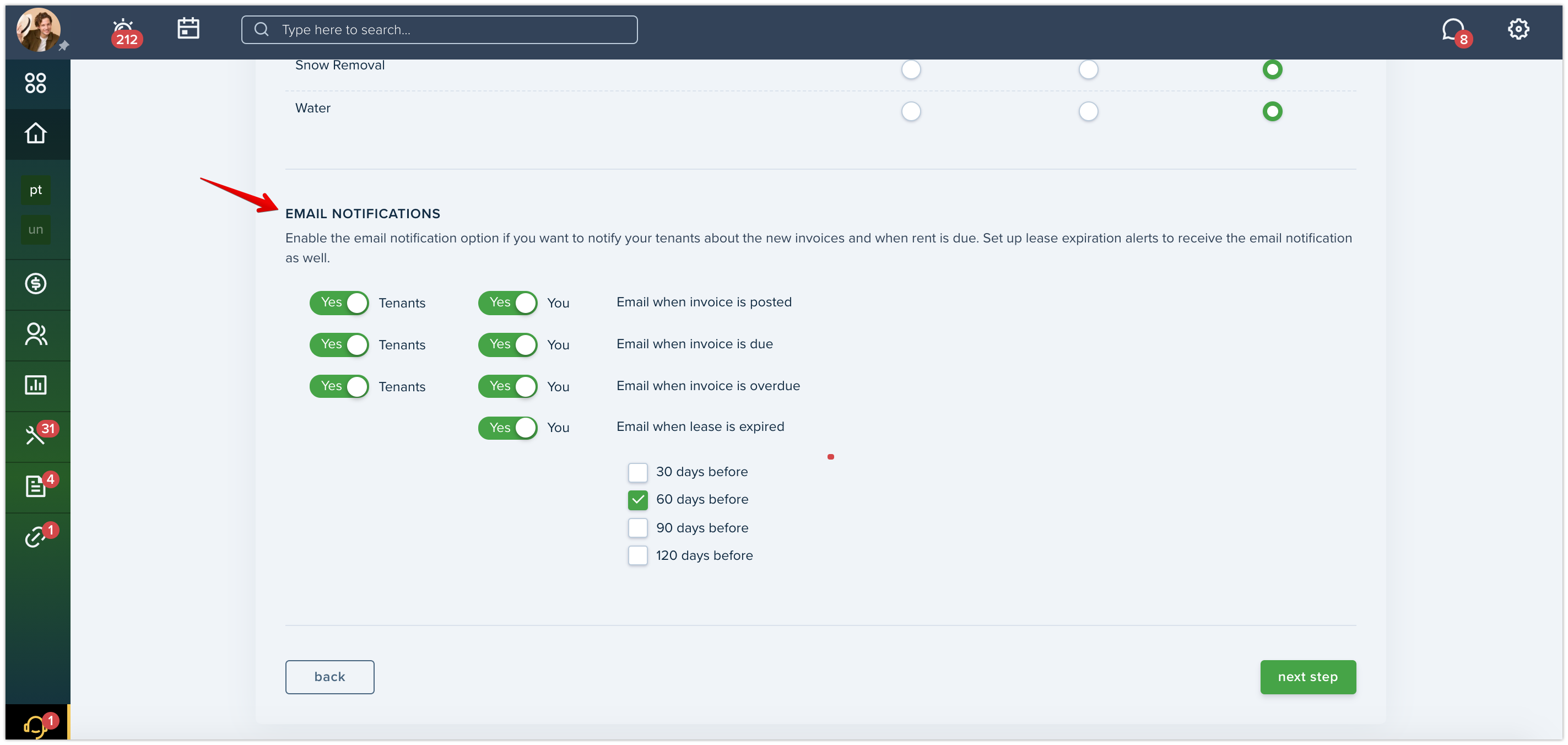Open the user profile avatar
Image resolution: width=1568 pixels, height=745 pixels.
click(37, 29)
